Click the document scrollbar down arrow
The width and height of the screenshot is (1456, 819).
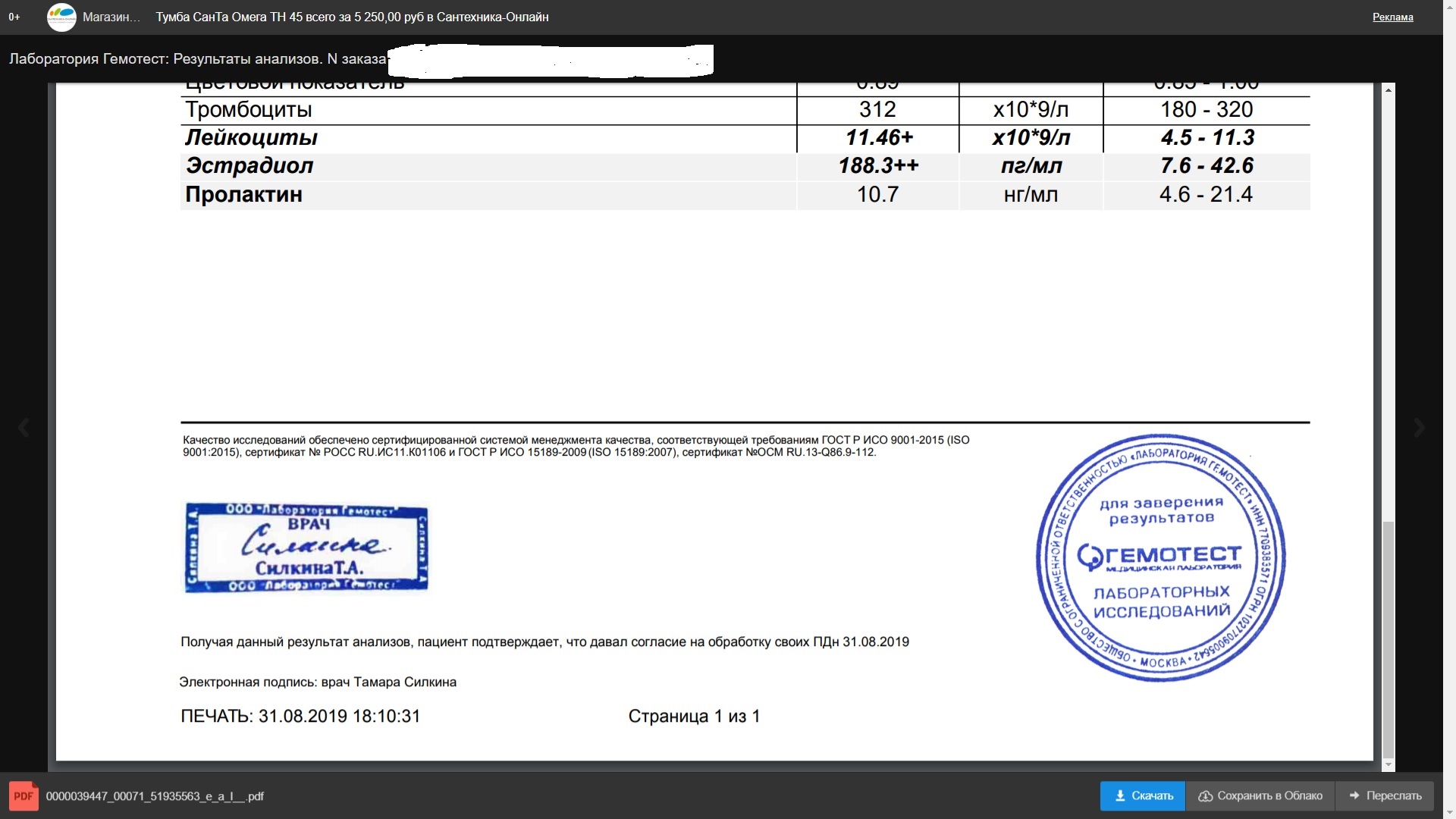click(x=1389, y=765)
